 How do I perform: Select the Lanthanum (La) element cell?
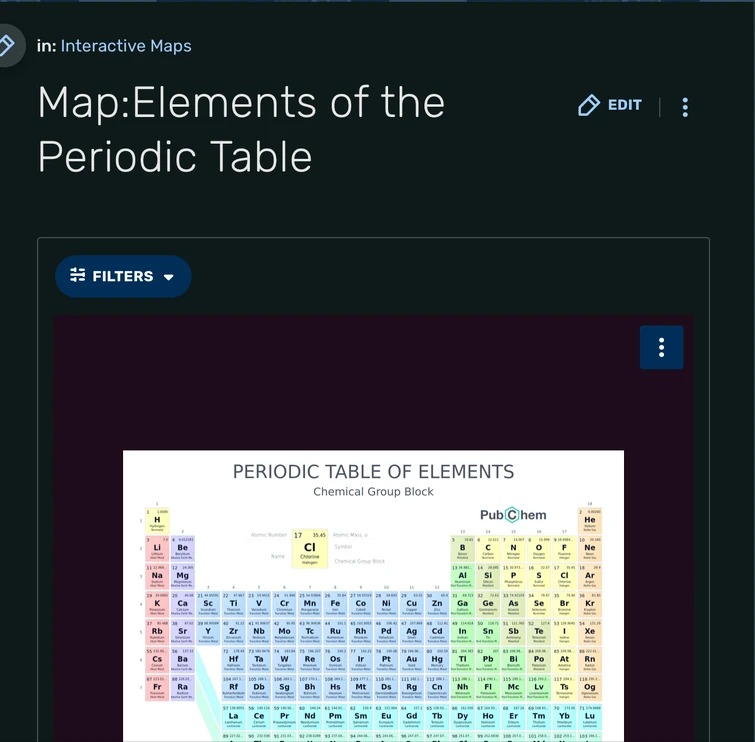[x=233, y=717]
